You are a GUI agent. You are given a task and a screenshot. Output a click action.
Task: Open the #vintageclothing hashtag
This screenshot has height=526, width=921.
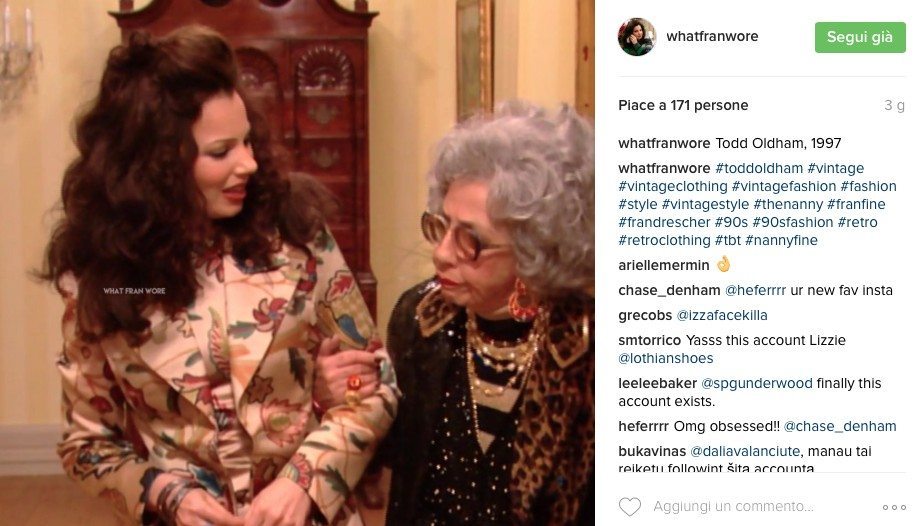[x=673, y=187]
